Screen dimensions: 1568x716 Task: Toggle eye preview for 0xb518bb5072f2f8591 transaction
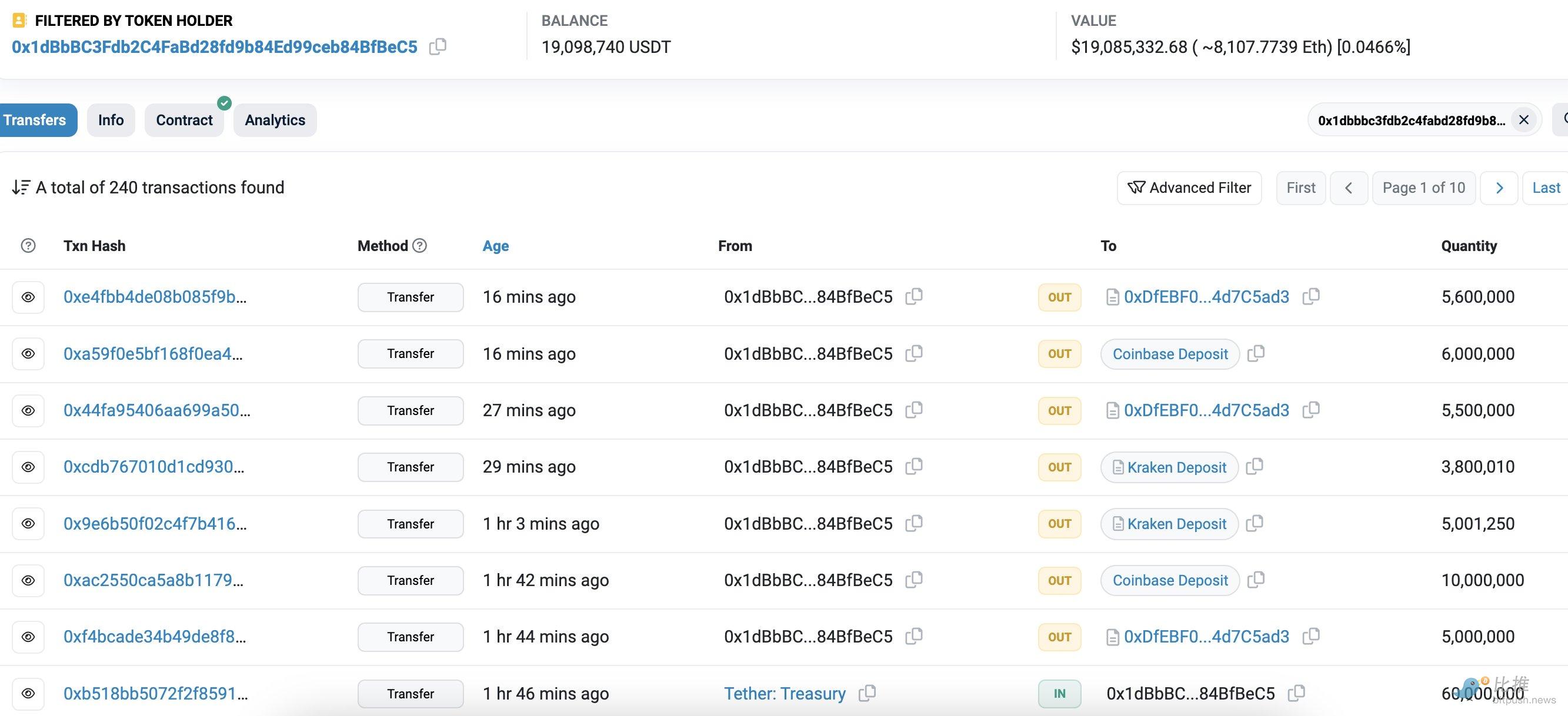(28, 694)
